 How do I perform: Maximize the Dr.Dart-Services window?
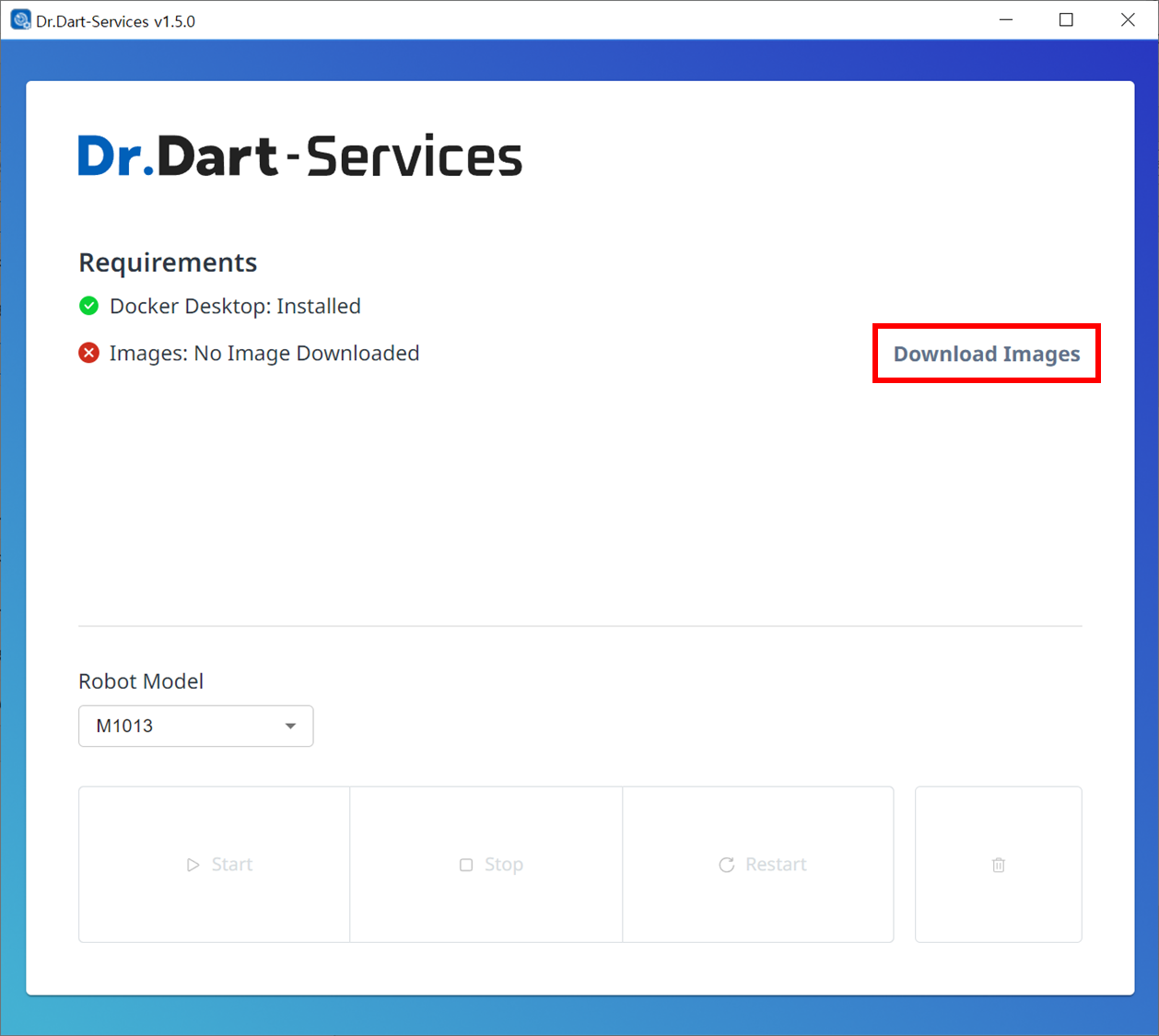click(x=1066, y=19)
